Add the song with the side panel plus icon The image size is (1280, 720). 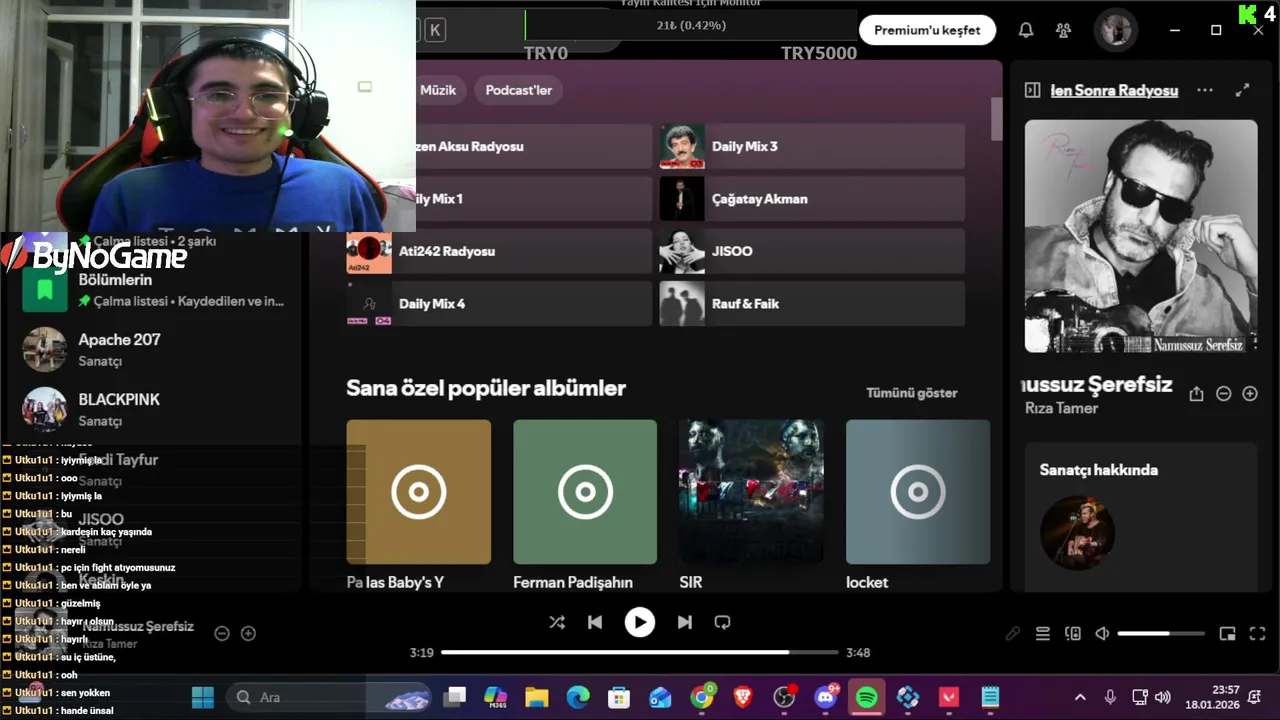pos(1250,394)
